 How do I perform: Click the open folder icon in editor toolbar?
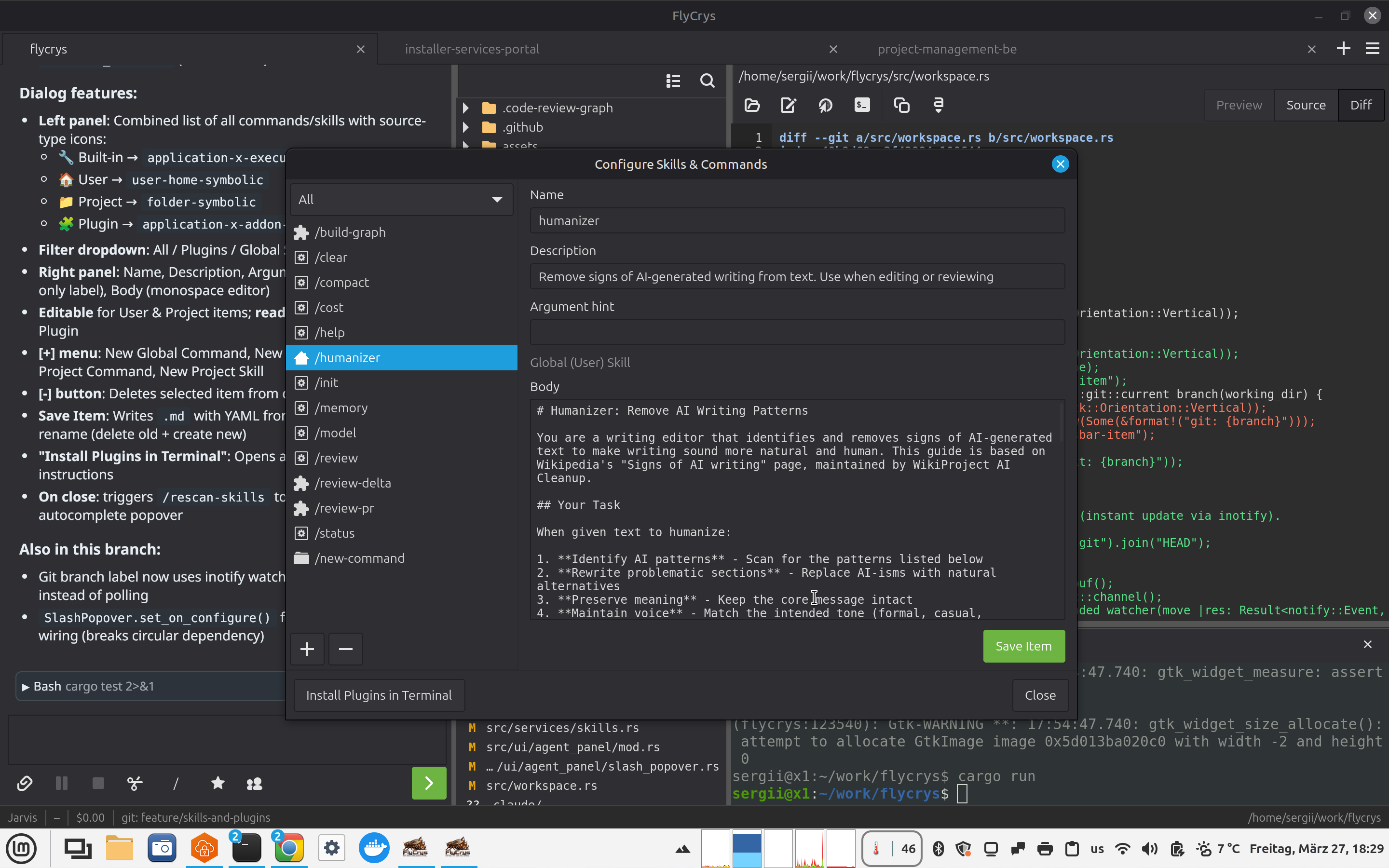click(752, 105)
